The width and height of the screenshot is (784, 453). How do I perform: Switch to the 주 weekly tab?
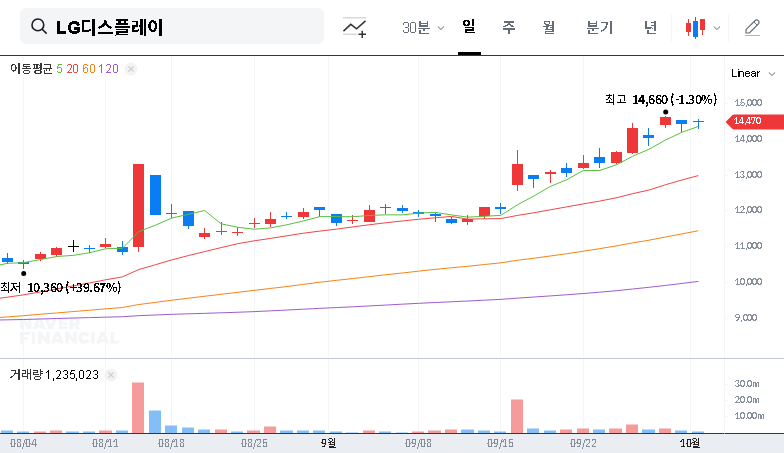tap(508, 27)
